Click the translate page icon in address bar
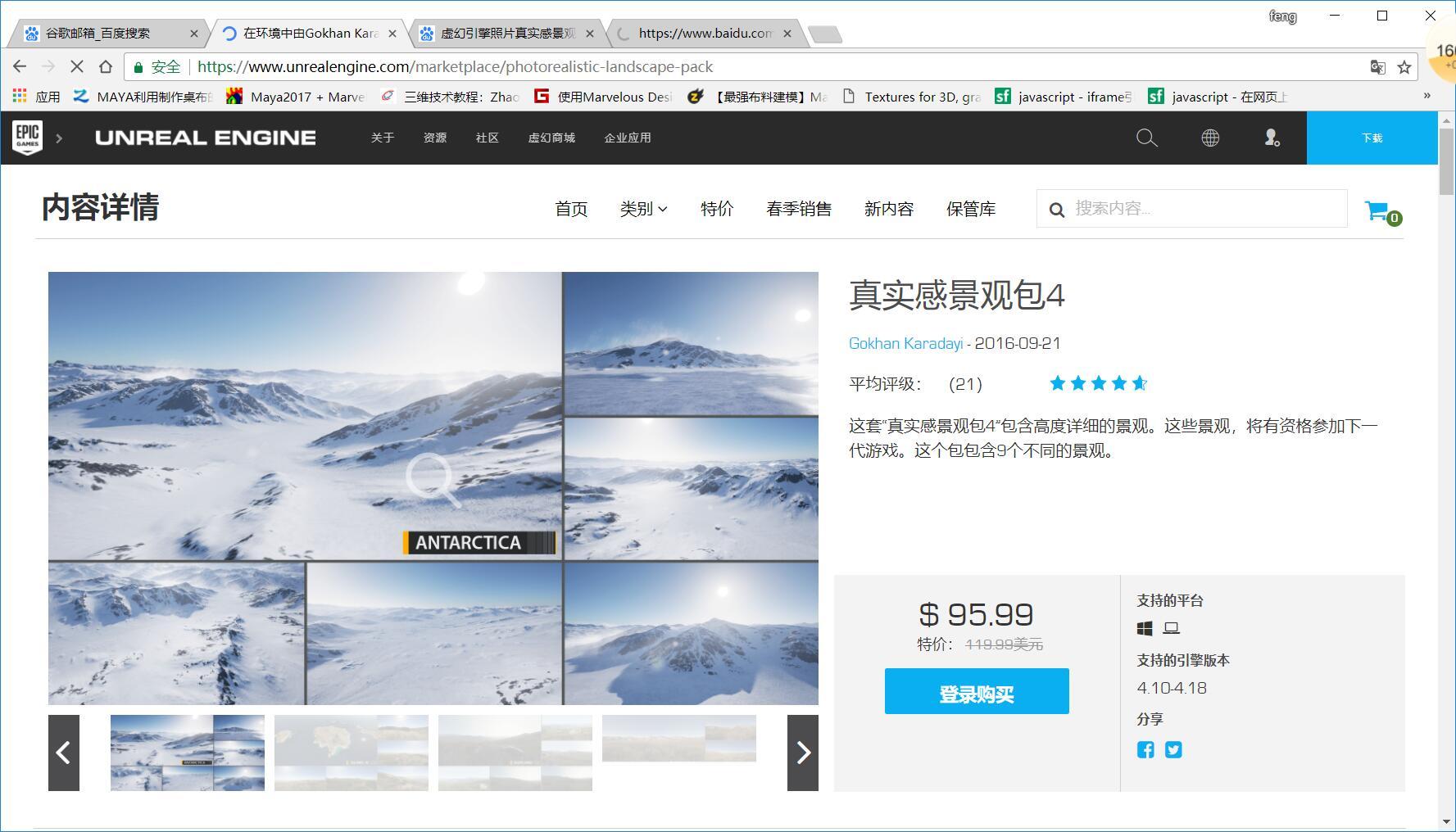The height and width of the screenshot is (832, 1456). point(1378,67)
